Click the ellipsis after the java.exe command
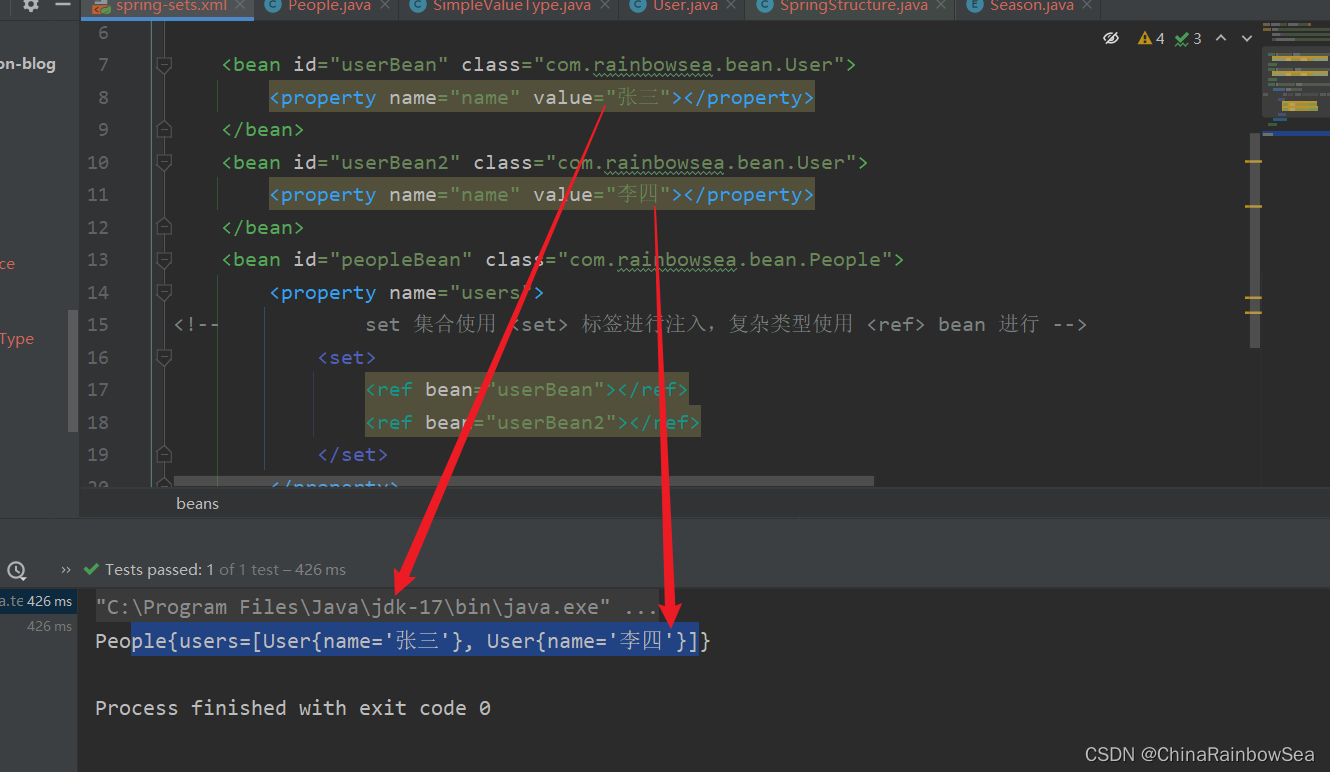 pyautogui.click(x=640, y=608)
